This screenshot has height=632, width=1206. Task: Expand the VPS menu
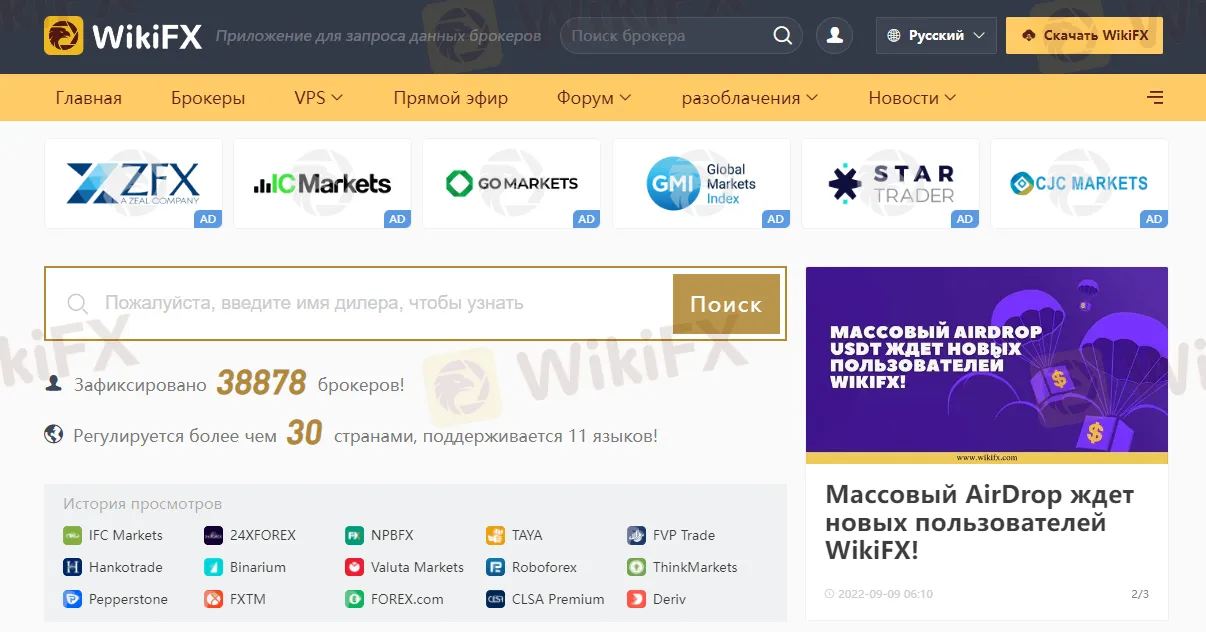pyautogui.click(x=319, y=98)
